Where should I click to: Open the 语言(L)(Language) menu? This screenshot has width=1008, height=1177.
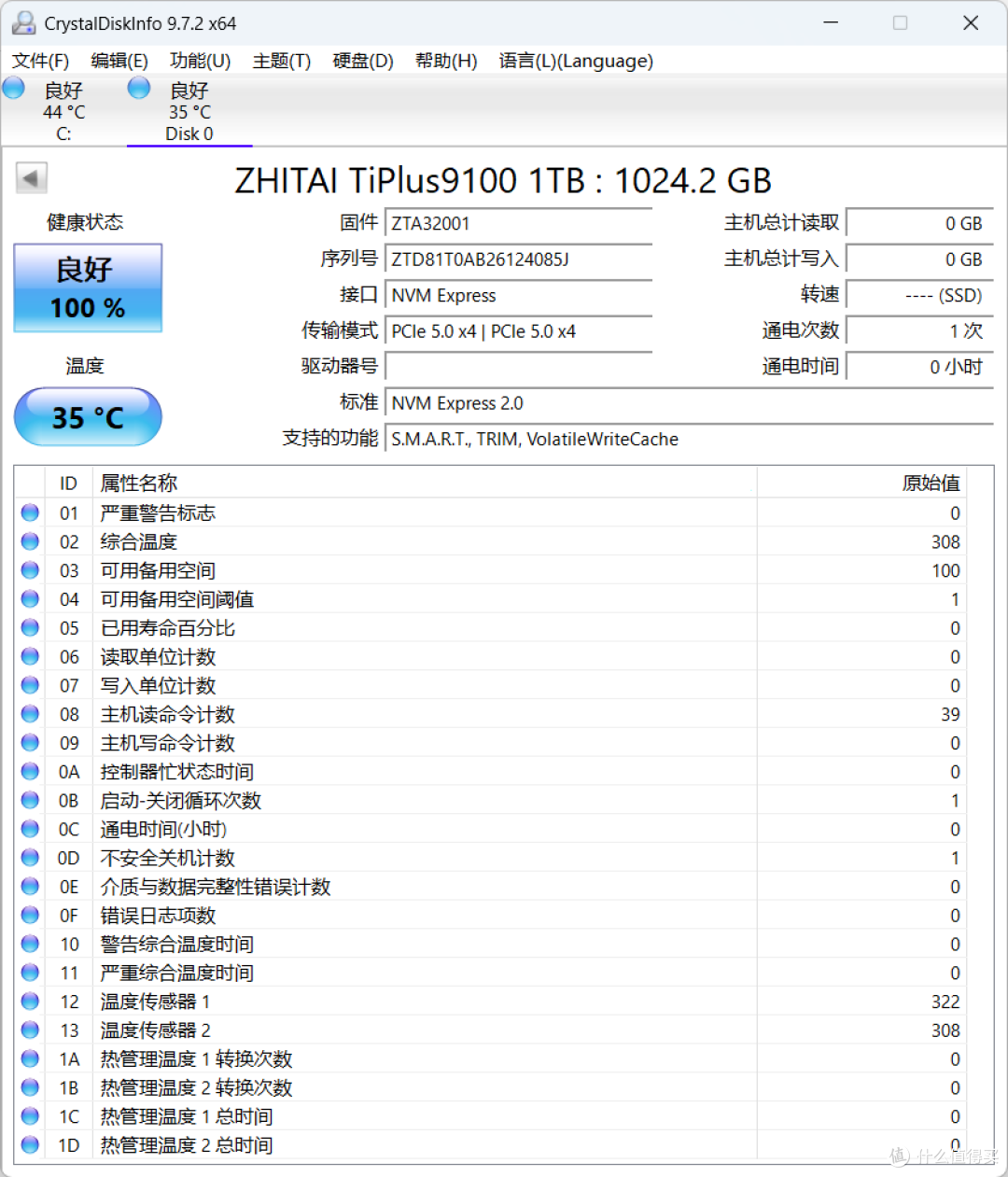pyautogui.click(x=576, y=61)
